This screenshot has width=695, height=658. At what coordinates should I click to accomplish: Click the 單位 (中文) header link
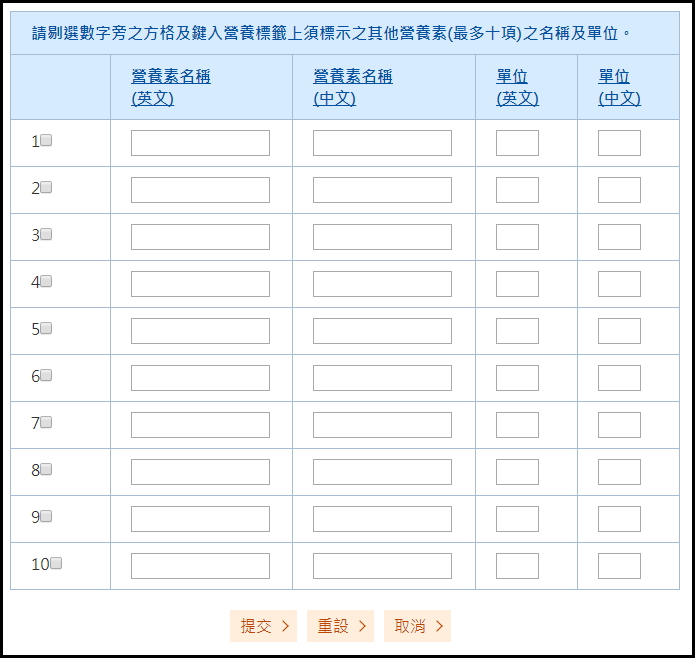pos(619,87)
